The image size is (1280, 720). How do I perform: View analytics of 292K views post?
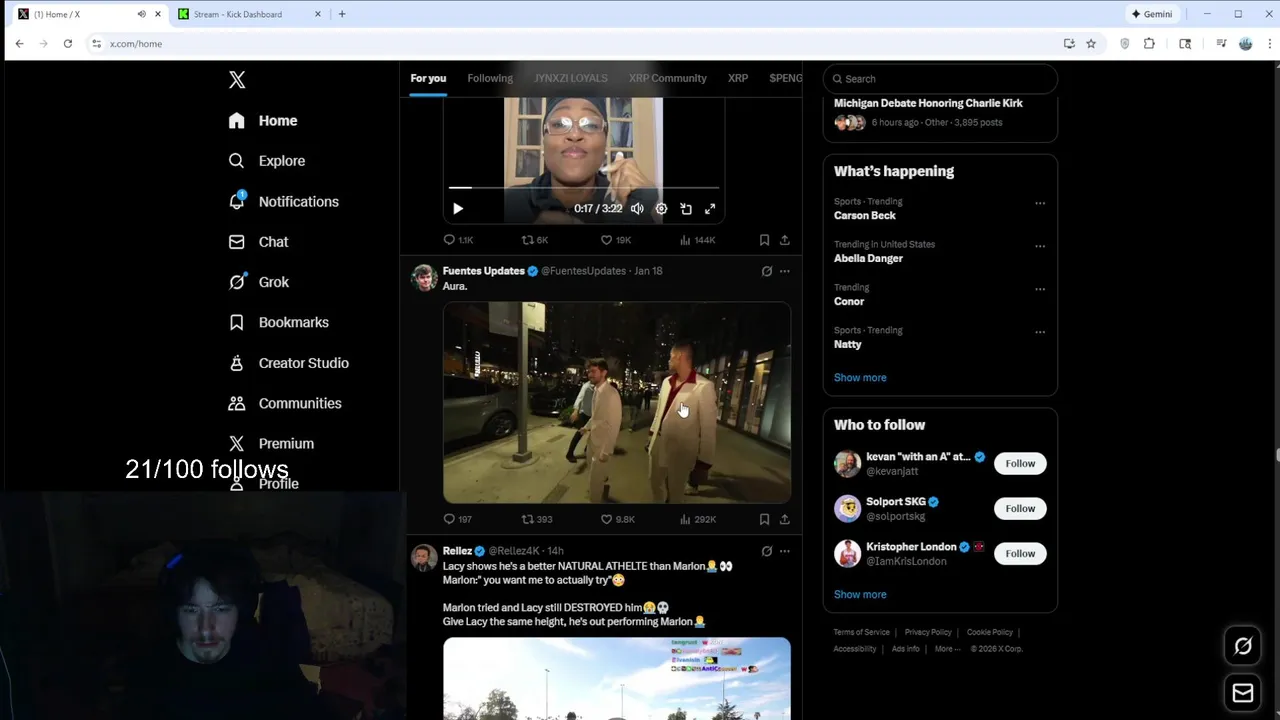click(697, 519)
